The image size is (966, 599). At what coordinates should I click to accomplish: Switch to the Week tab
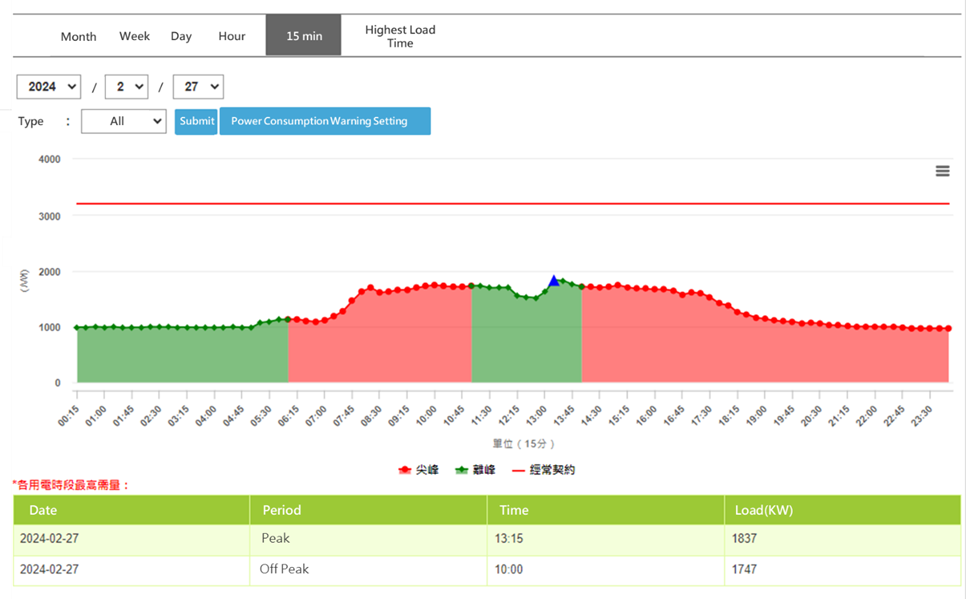tap(134, 36)
